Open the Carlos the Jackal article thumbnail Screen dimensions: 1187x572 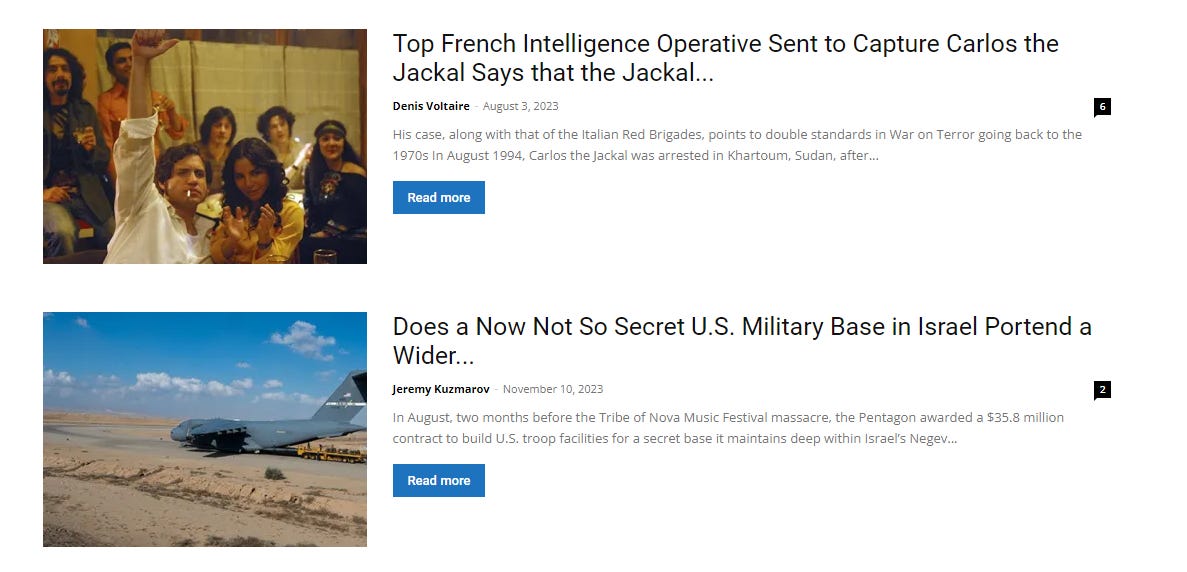pyautogui.click(x=204, y=146)
